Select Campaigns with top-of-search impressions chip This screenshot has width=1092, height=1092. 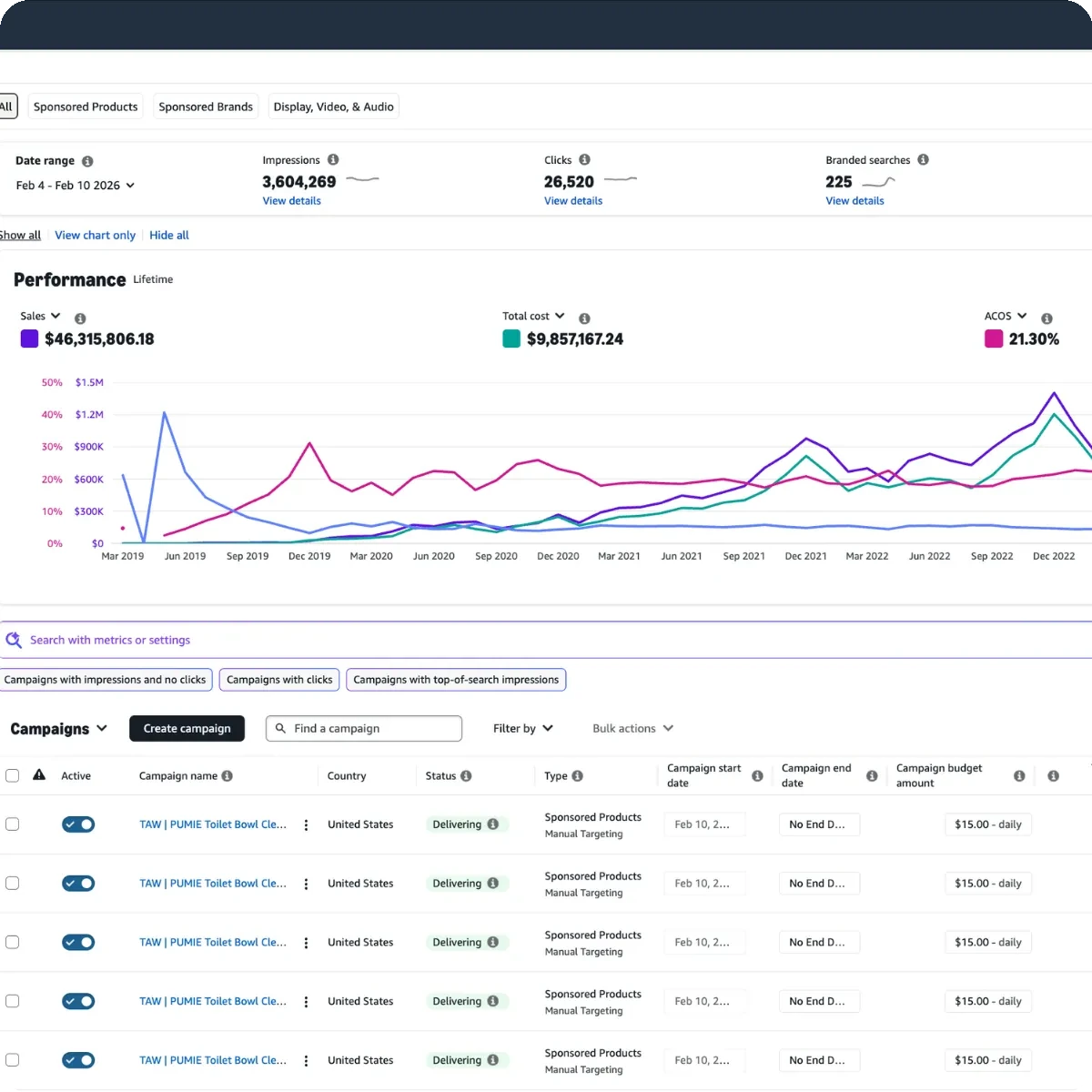tap(456, 680)
